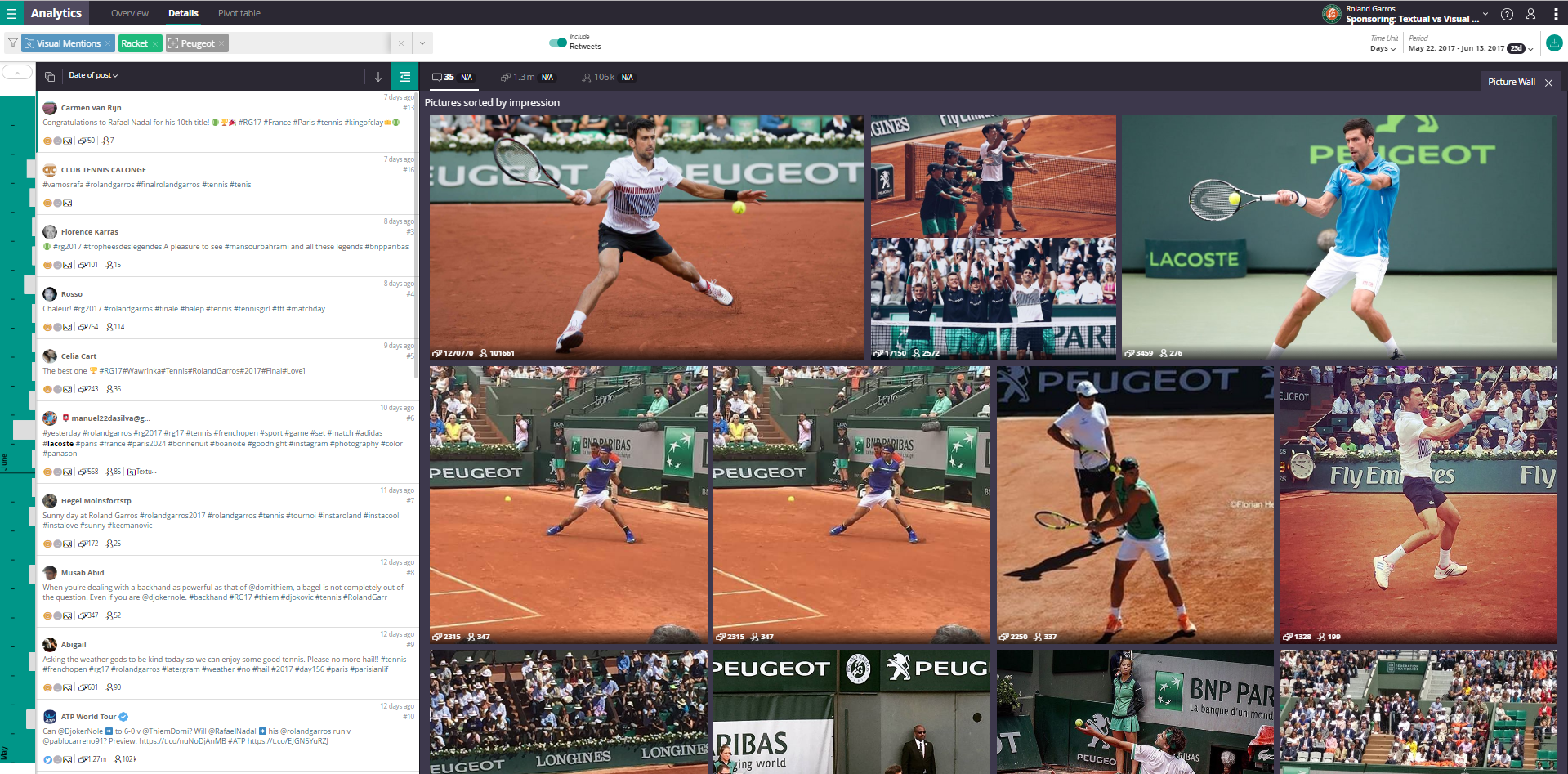Viewport: 1568px width, 774px height.
Task: Click Textu... tag on manuel22dasilva post
Action: pyautogui.click(x=142, y=472)
